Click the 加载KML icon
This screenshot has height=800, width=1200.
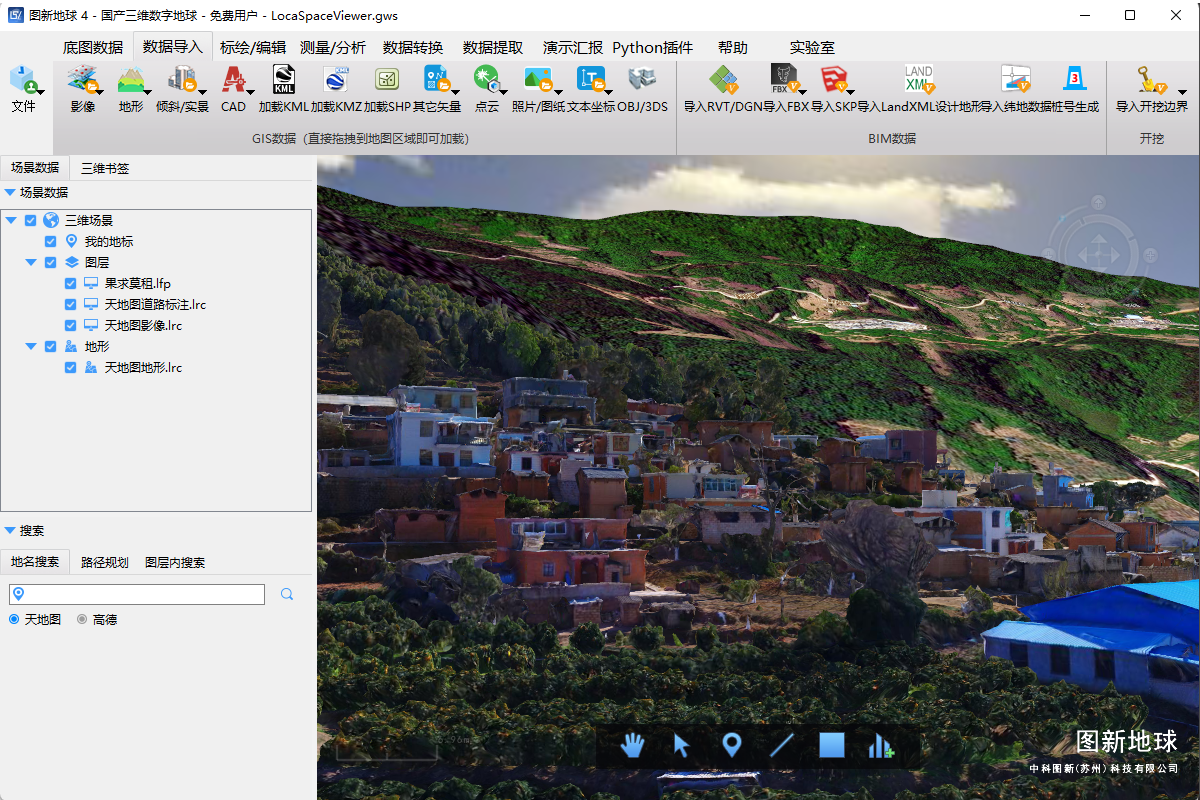284,80
